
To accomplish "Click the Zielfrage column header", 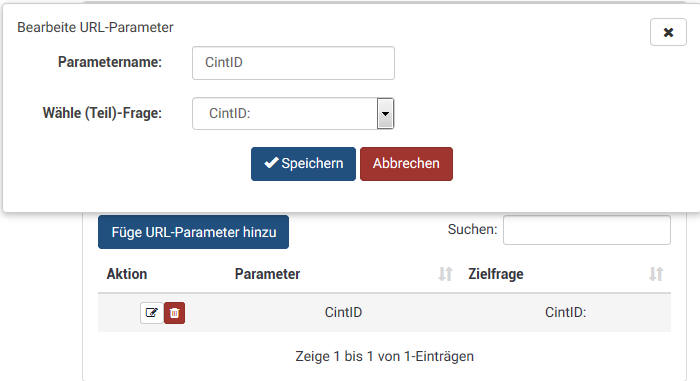I will click(496, 274).
